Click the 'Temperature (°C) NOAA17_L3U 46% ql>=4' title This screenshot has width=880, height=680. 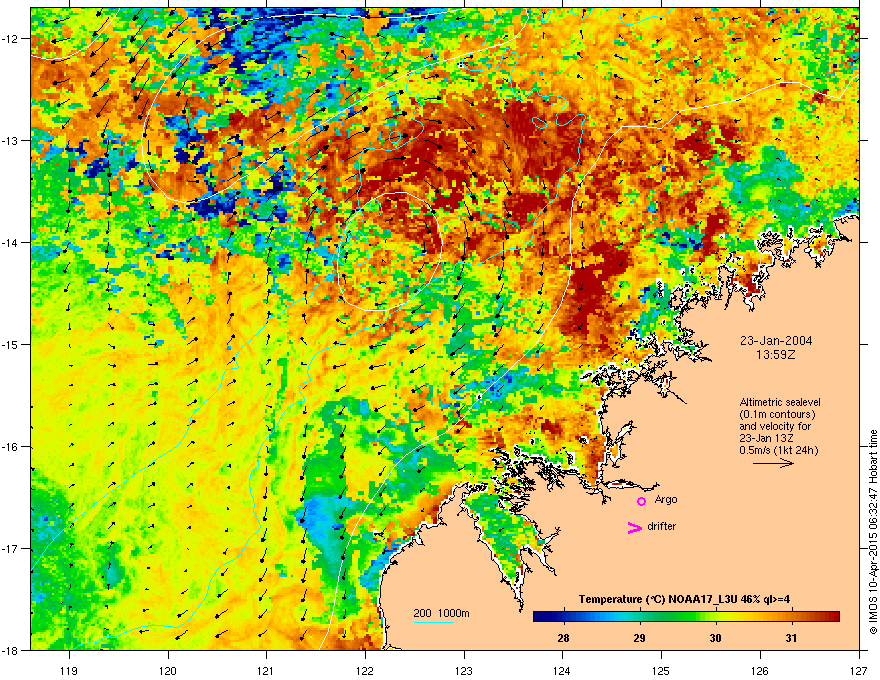(684, 599)
